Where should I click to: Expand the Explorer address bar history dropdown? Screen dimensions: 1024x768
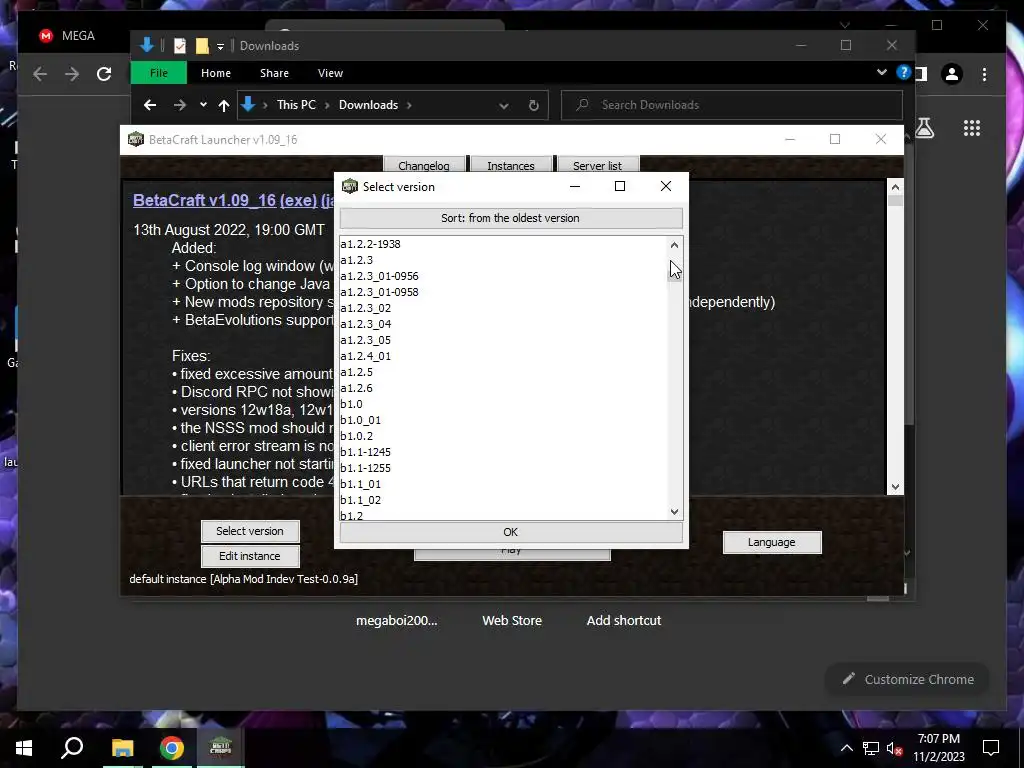[504, 105]
